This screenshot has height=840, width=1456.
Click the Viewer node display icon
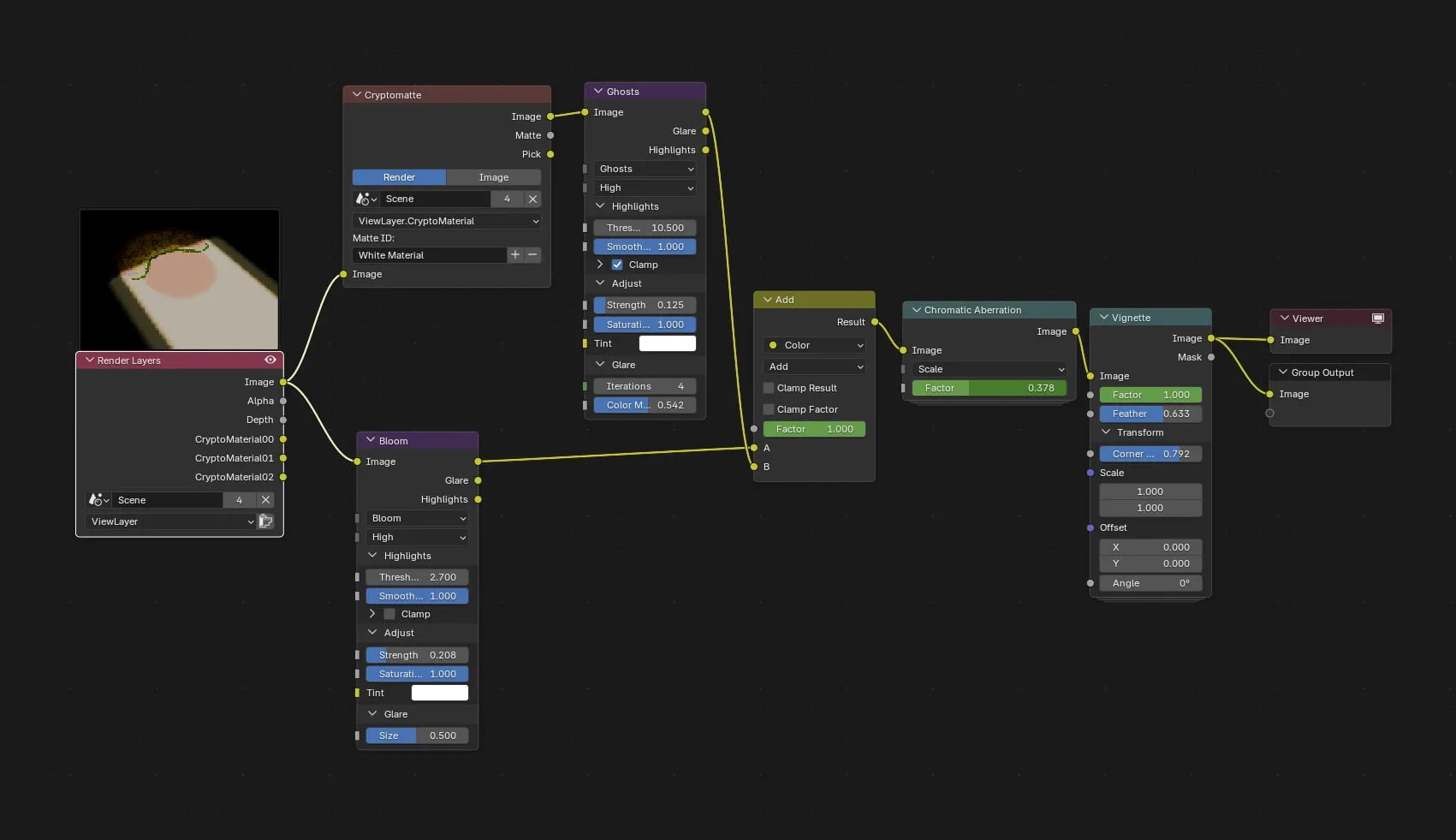click(1378, 319)
